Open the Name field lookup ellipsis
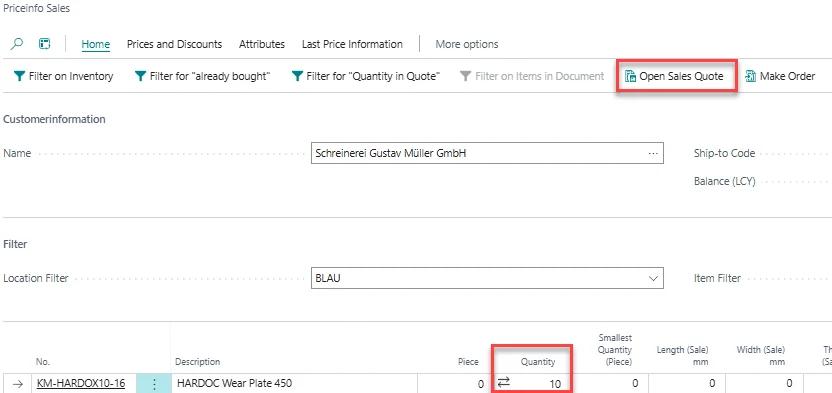Screen dimensions: 832x393 653,153
